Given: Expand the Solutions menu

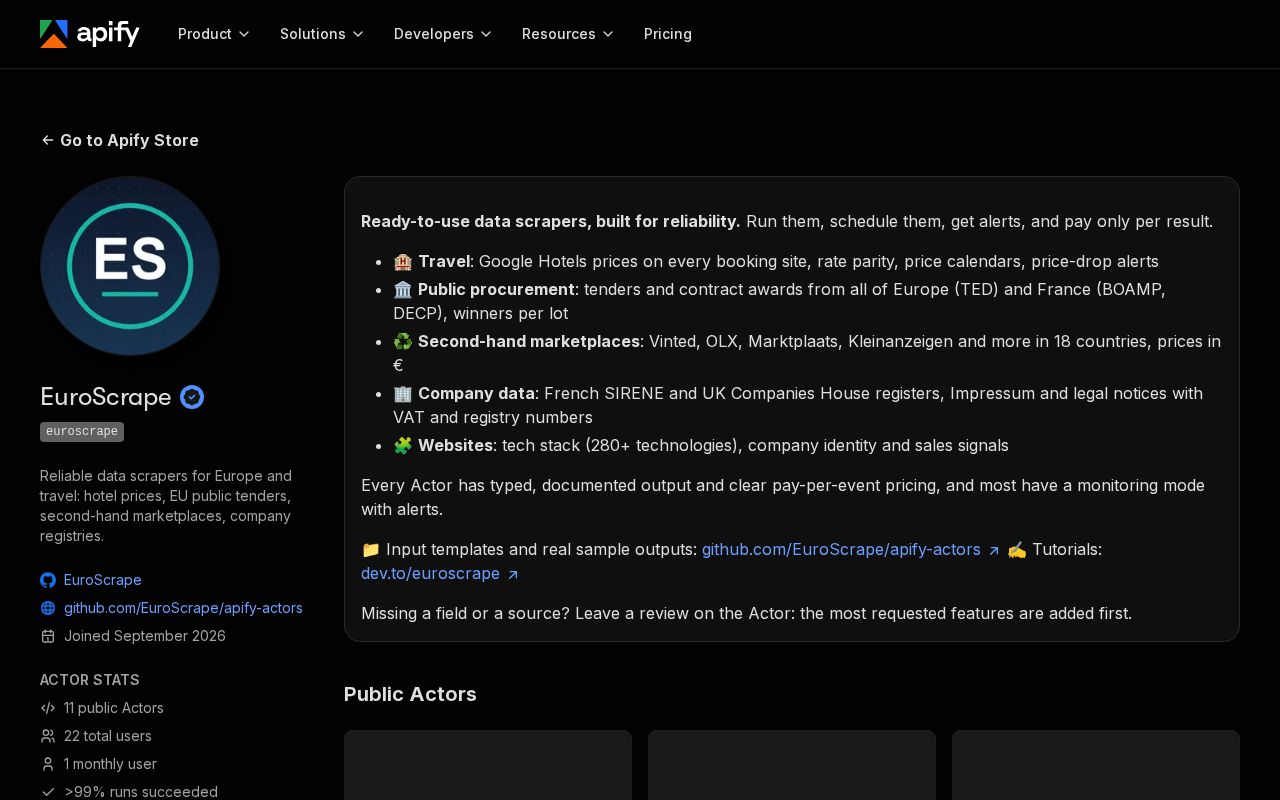Looking at the screenshot, I should 322,34.
